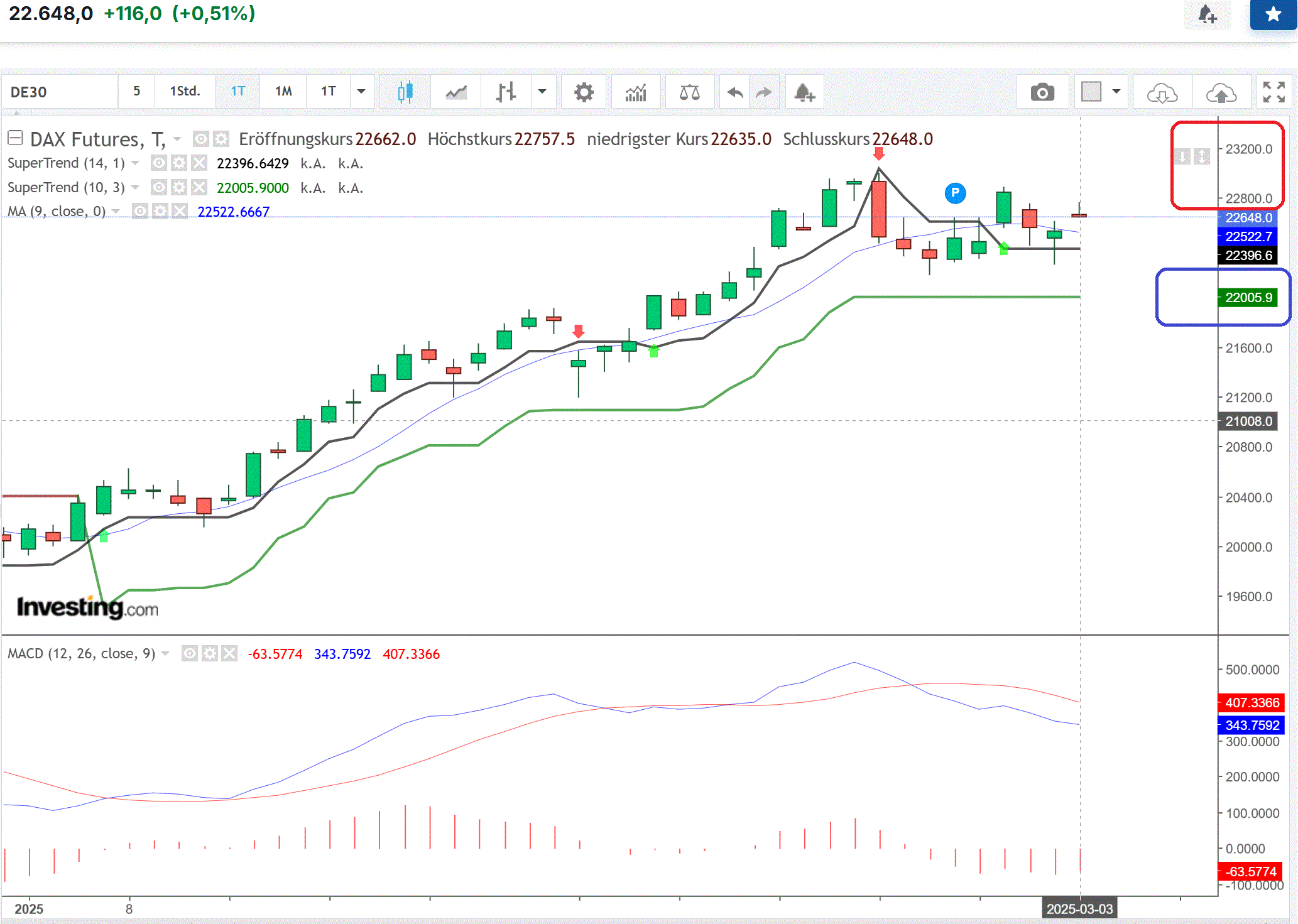Add a price alert with the bell icon
The image size is (1298, 924).
[804, 92]
